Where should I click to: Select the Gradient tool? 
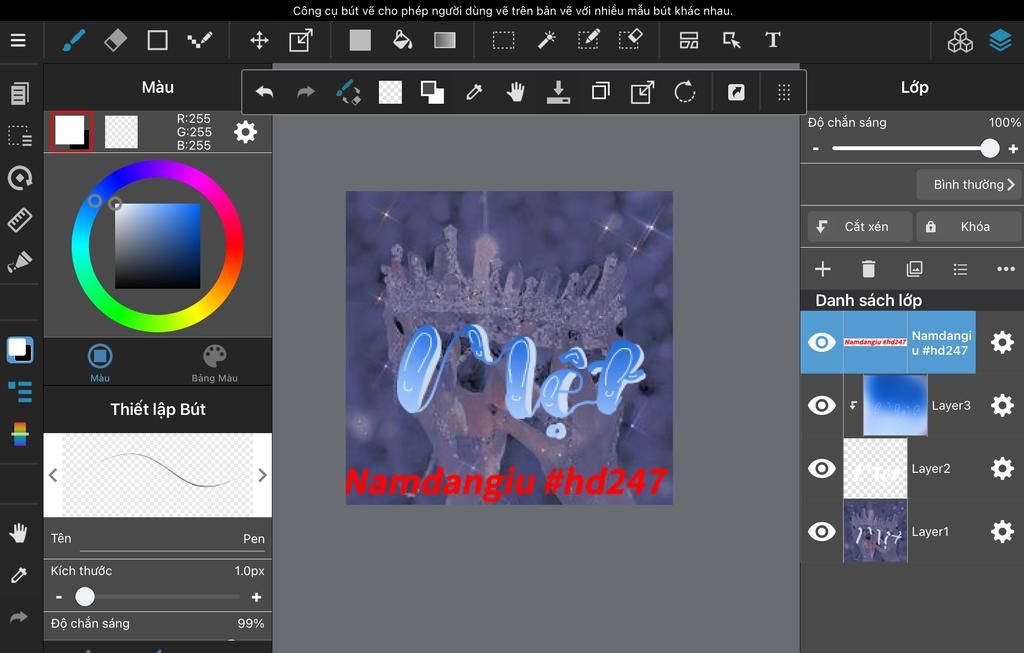click(445, 40)
